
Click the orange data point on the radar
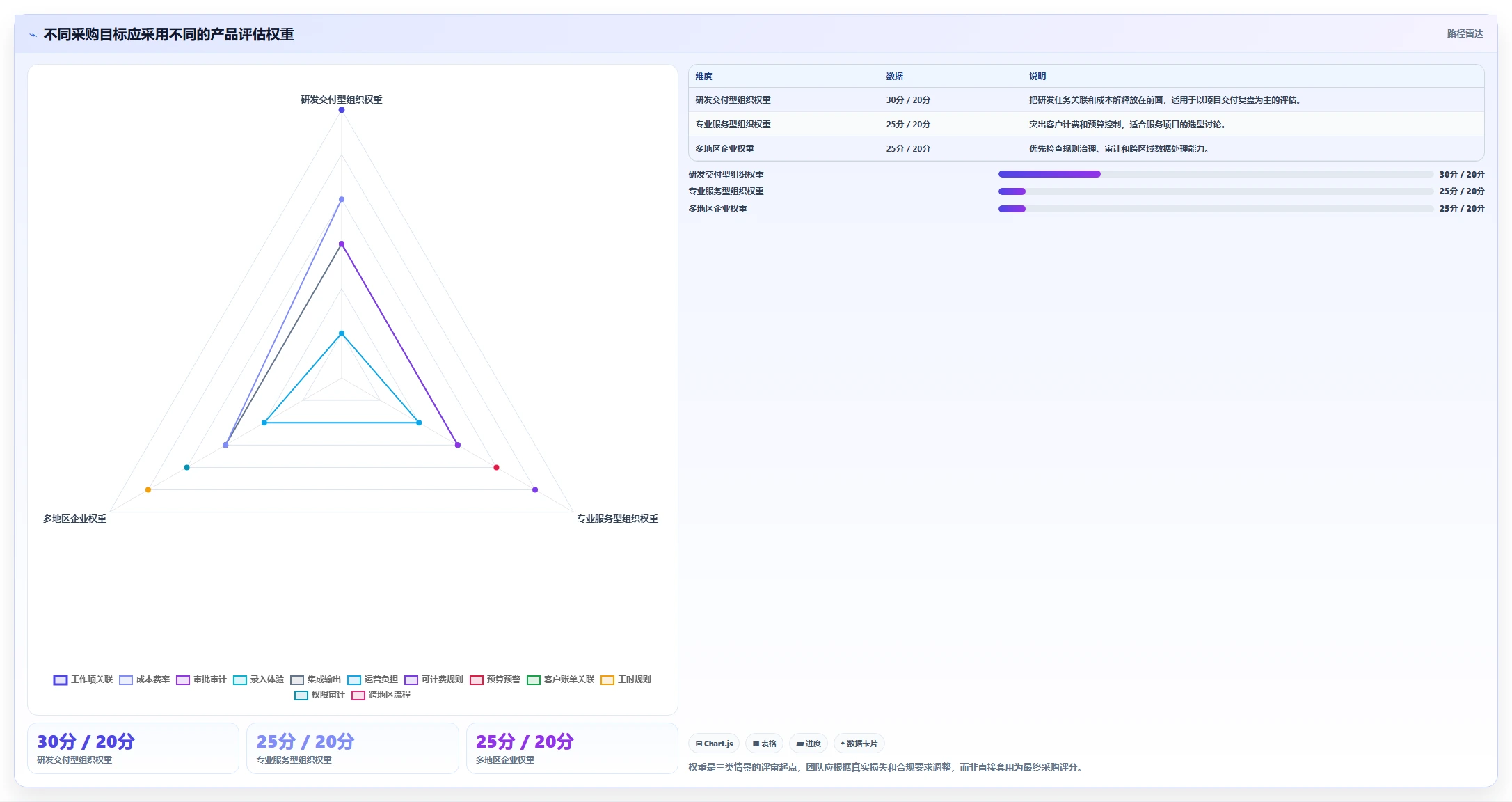pyautogui.click(x=148, y=490)
